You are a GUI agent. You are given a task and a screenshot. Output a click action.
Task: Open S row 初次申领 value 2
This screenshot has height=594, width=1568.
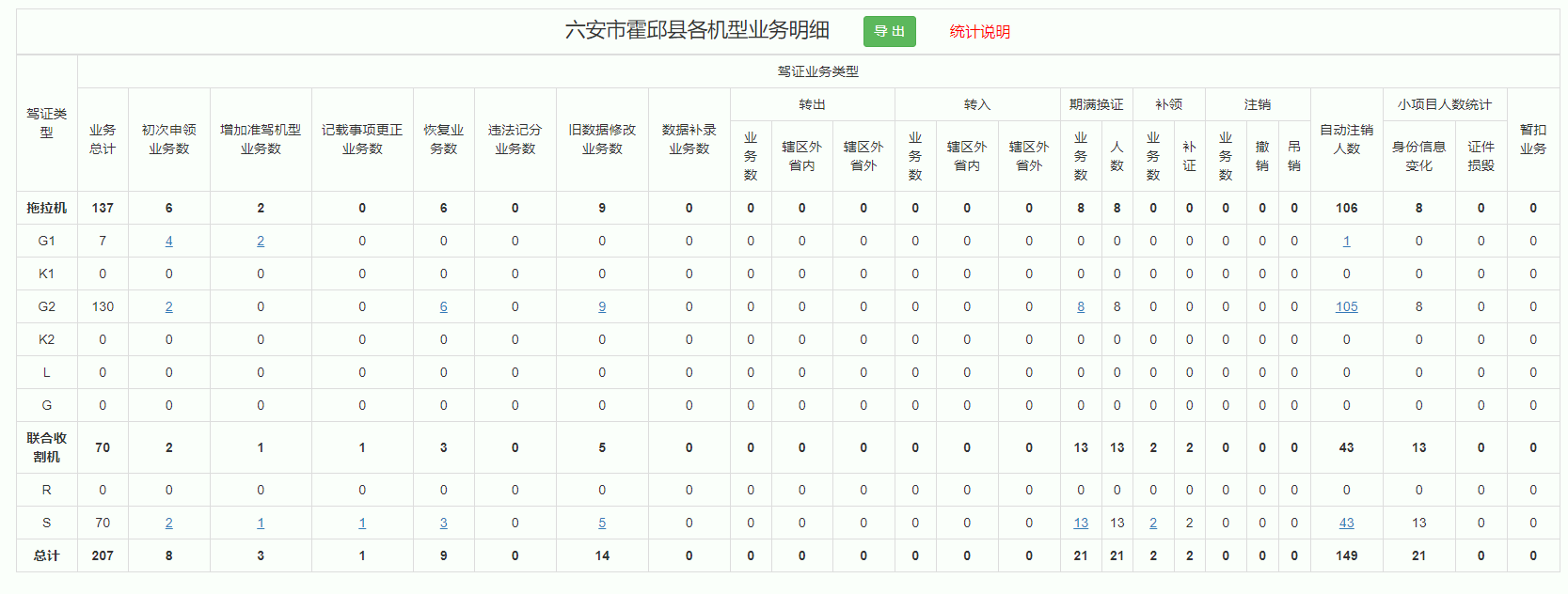[169, 524]
